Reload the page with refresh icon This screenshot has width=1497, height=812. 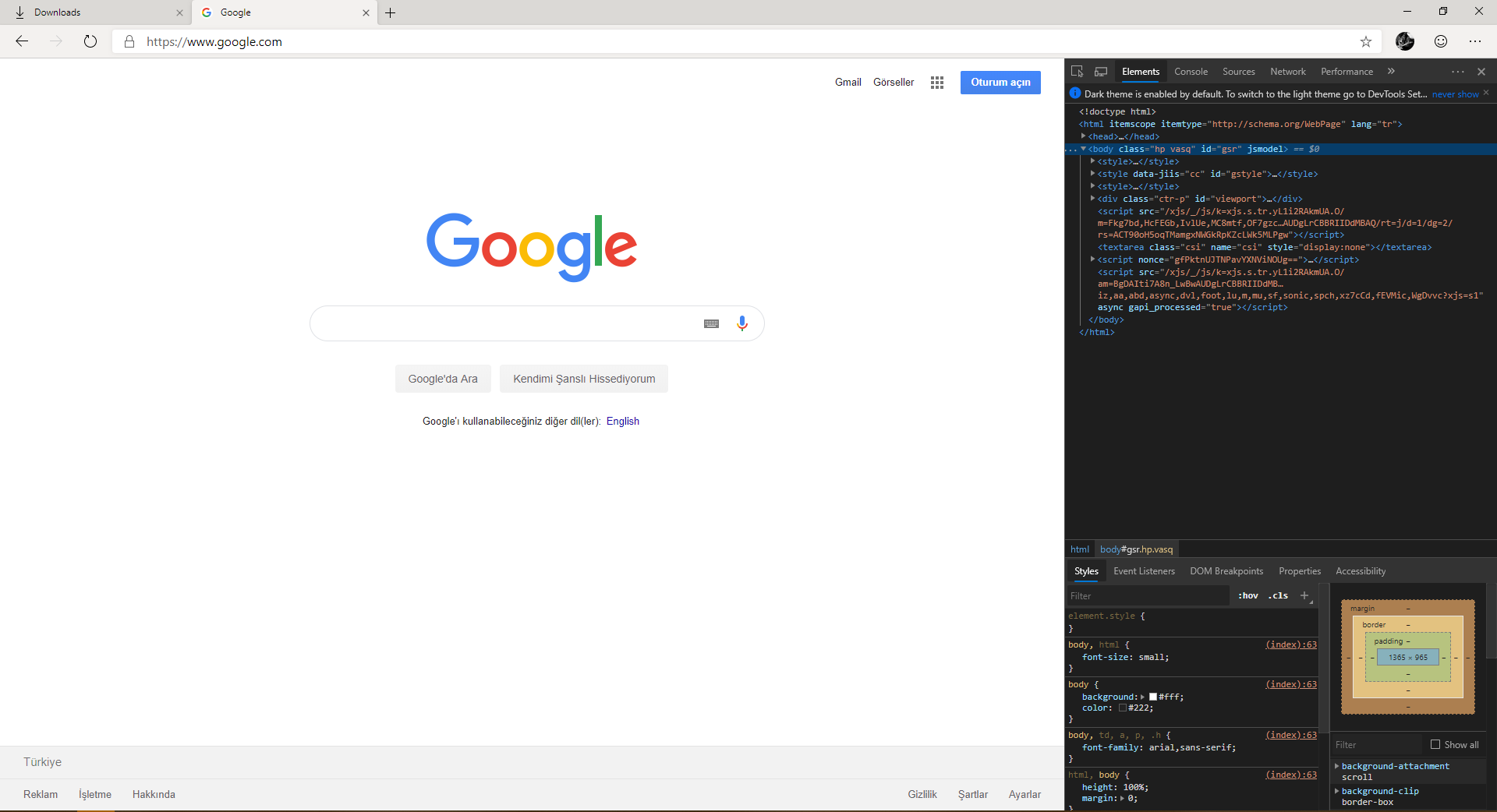tap(90, 41)
